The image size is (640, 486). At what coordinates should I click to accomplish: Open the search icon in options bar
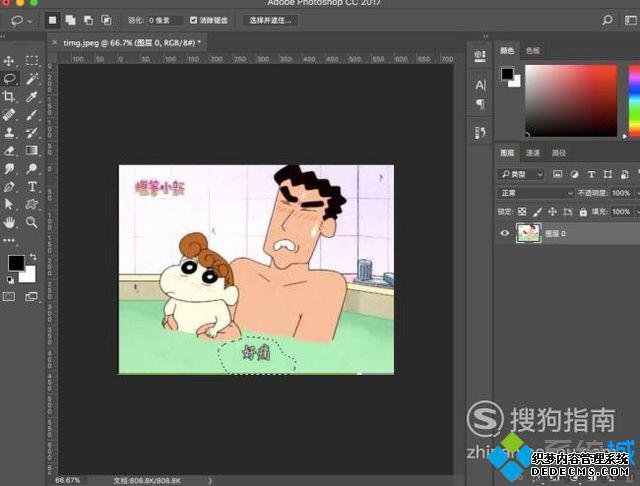[x=607, y=20]
